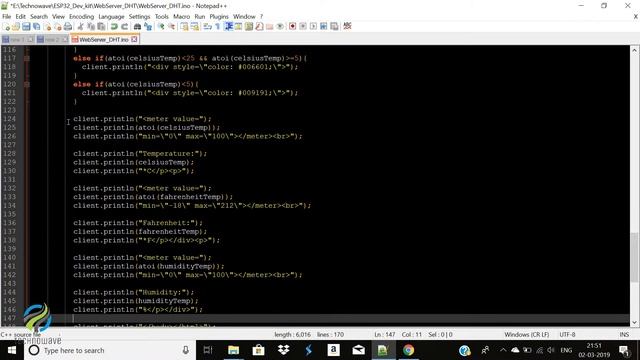Click the Close document toolbar icon
The width and height of the screenshot is (640, 360).
[x=47, y=27]
